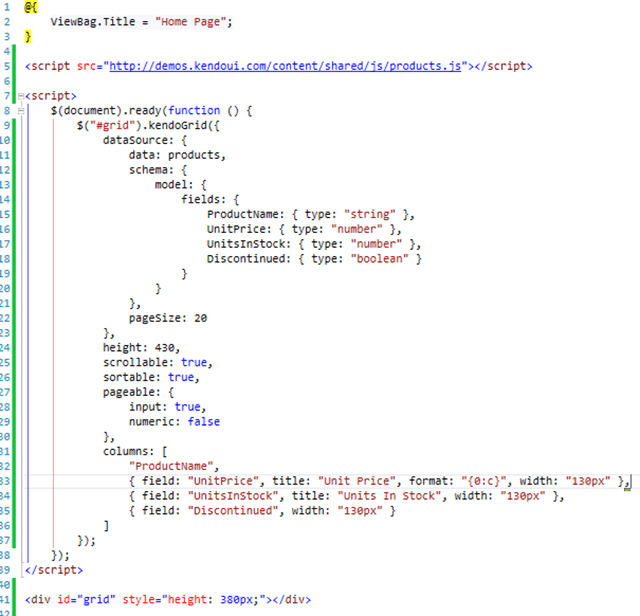640x616 pixels.
Task: Click the 'true' value after scrollable
Action: [x=196, y=362]
